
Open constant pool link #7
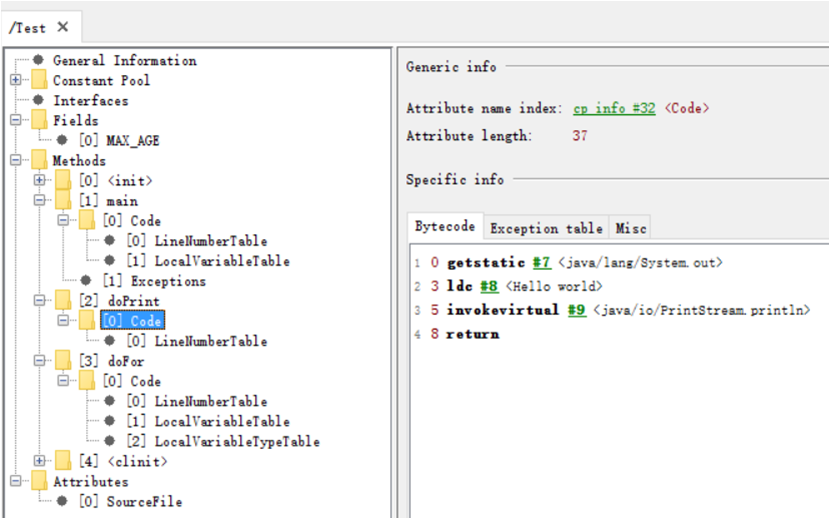541,262
